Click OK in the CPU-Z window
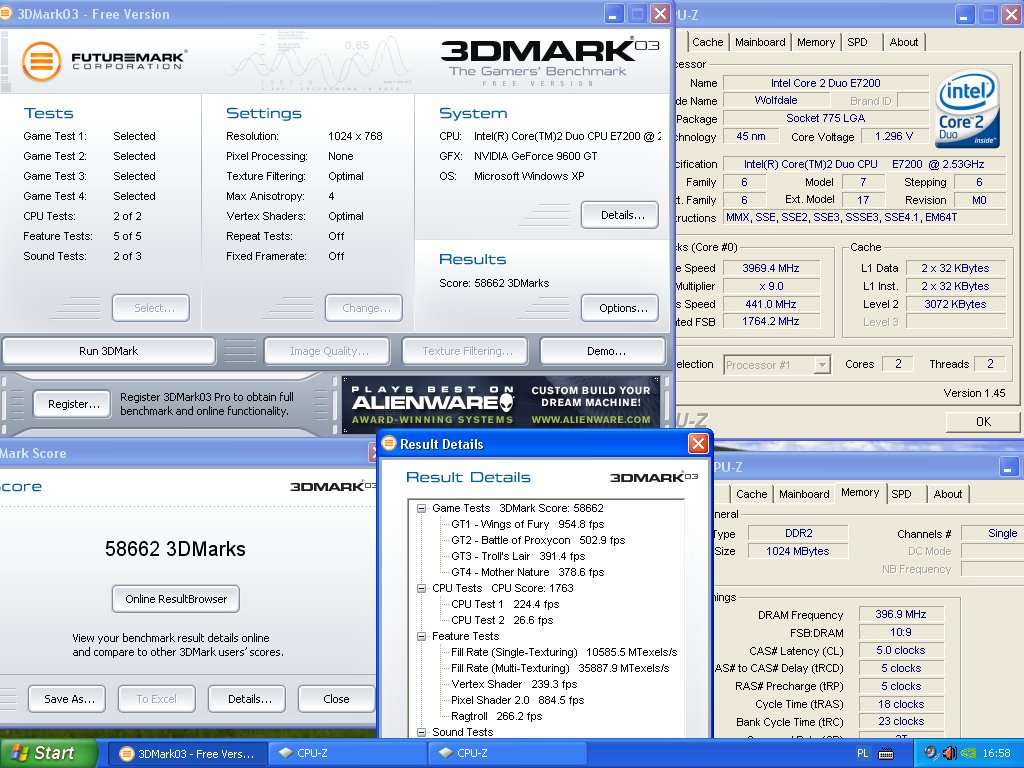 click(983, 422)
